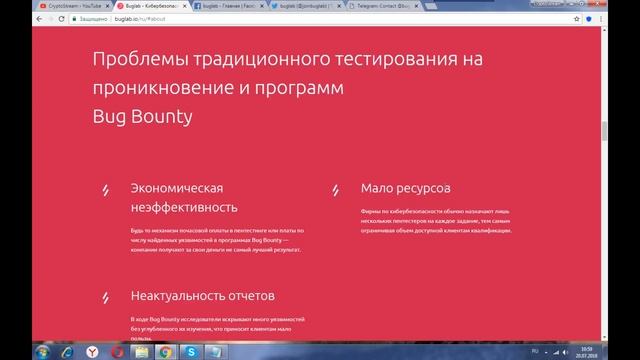This screenshot has height=360, width=640.
Task: Open the network signal tray icon
Action: (x=556, y=352)
